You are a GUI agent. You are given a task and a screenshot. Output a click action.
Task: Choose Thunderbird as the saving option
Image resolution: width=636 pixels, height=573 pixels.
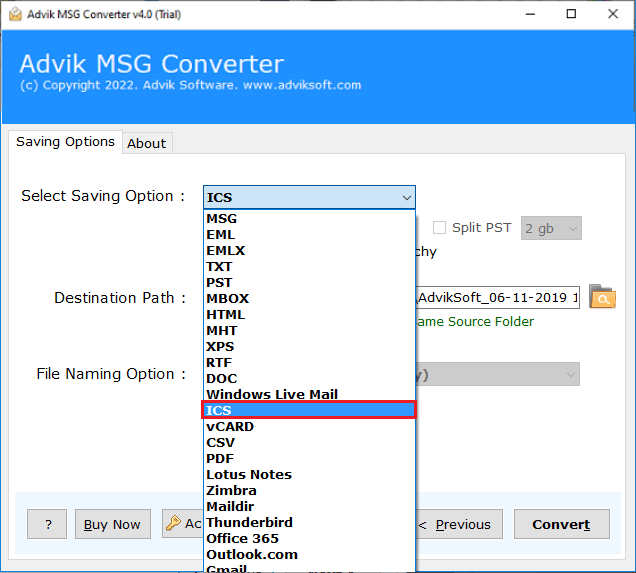pos(249,522)
